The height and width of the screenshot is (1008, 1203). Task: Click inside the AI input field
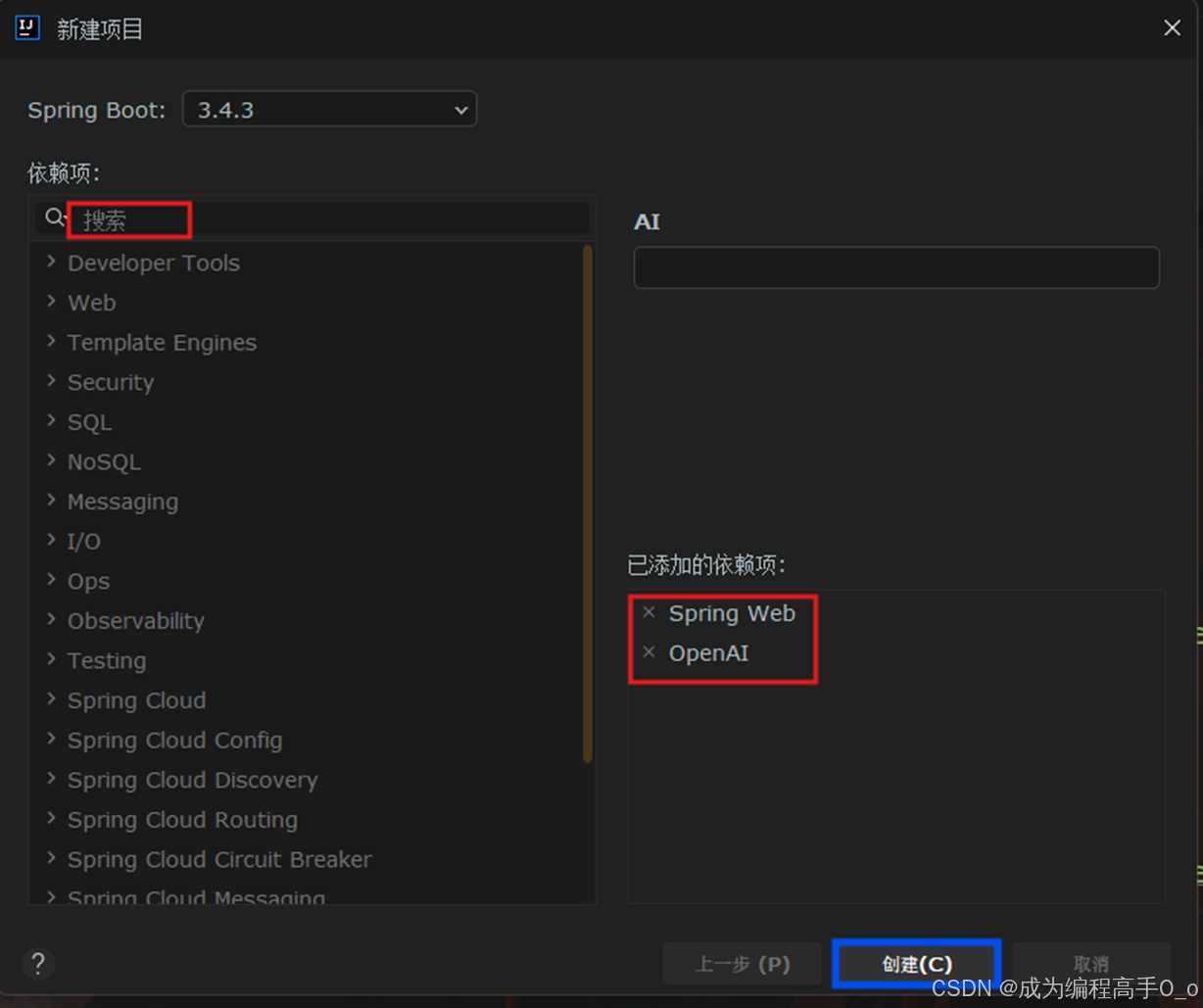pyautogui.click(x=895, y=266)
